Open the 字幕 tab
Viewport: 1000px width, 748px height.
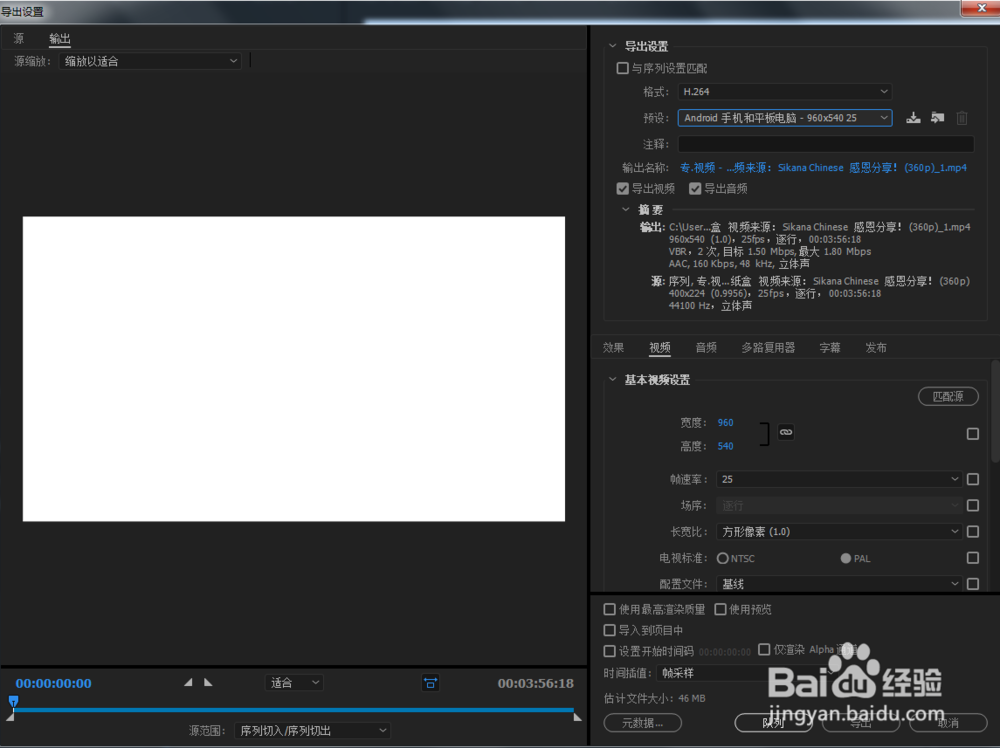pyautogui.click(x=830, y=348)
